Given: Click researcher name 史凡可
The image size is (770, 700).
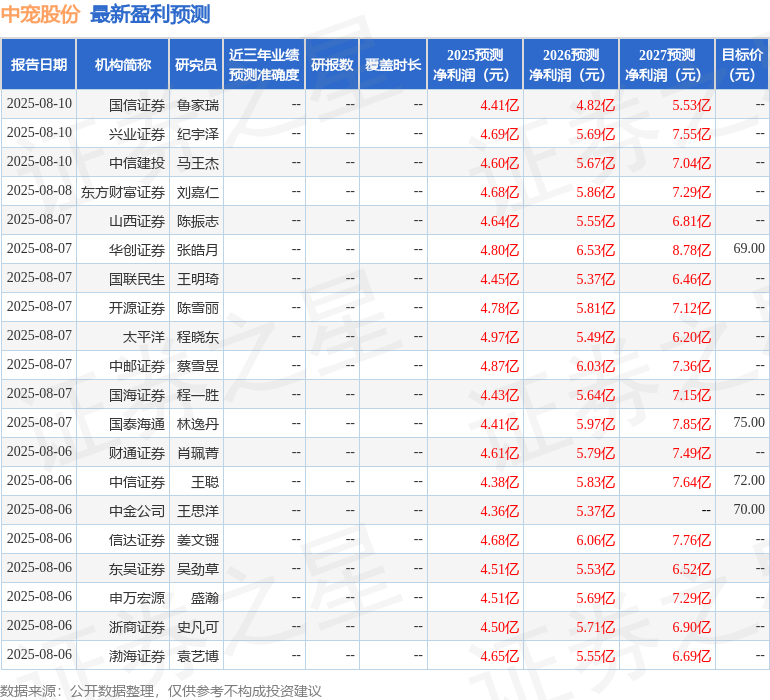Looking at the screenshot, I should pos(197,627).
